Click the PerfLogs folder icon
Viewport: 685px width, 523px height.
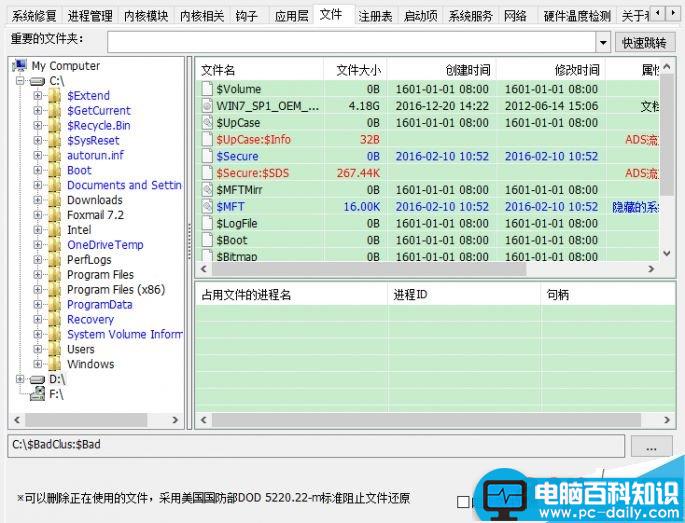[54, 260]
